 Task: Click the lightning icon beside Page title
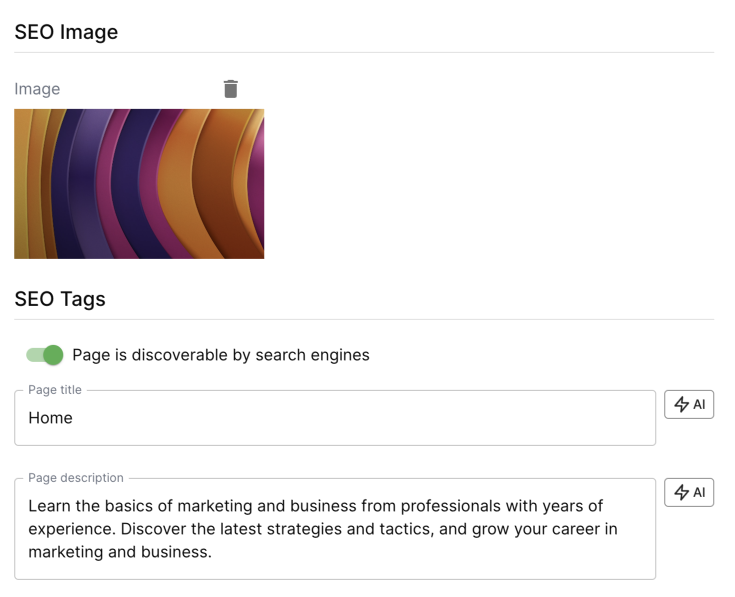click(x=681, y=405)
